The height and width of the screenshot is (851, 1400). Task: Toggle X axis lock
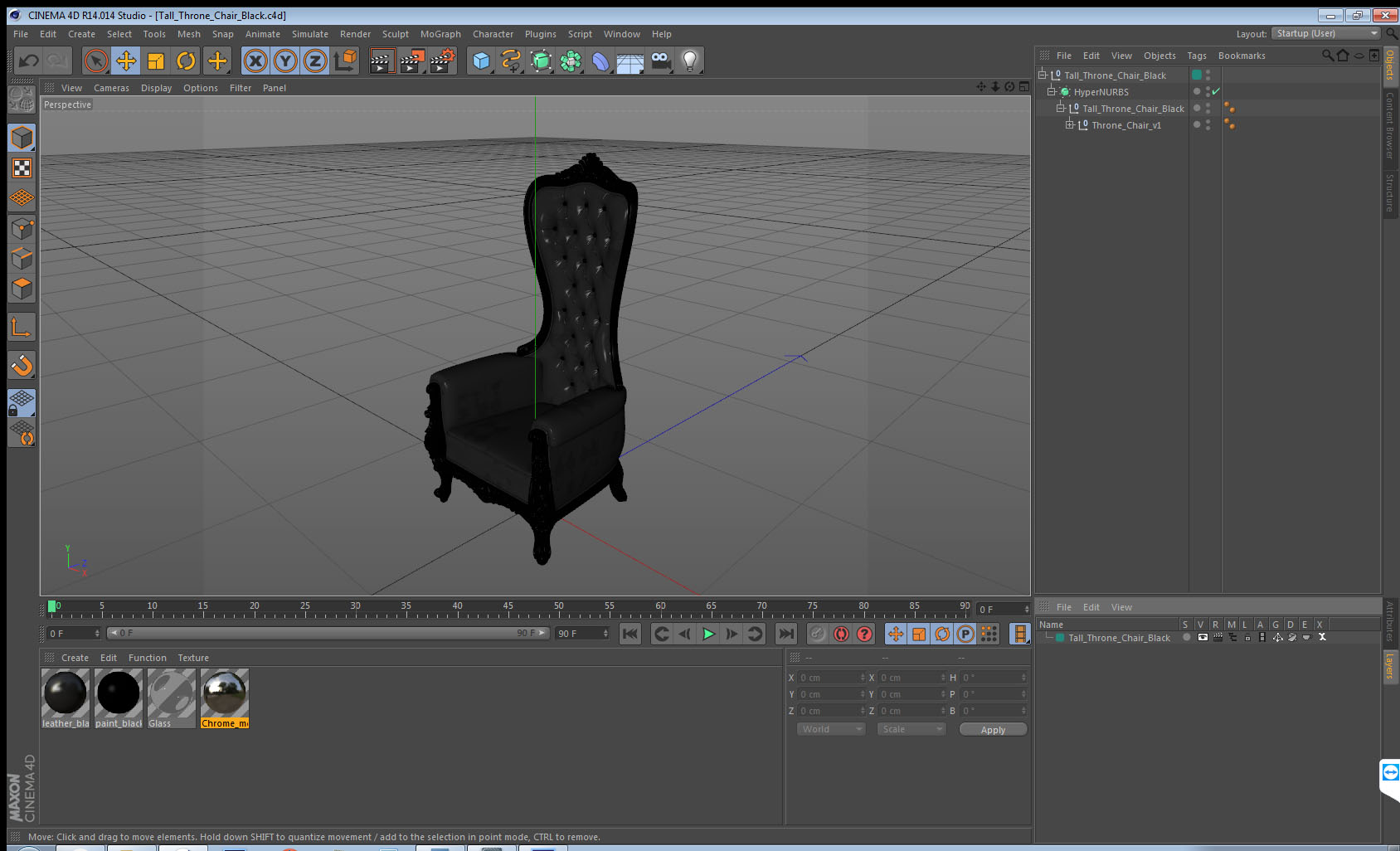click(255, 61)
